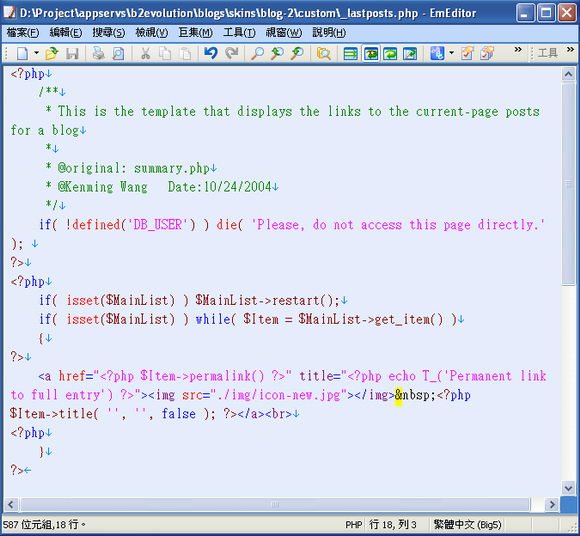
Task: Open the New file dropdown arrow
Action: coord(36,53)
